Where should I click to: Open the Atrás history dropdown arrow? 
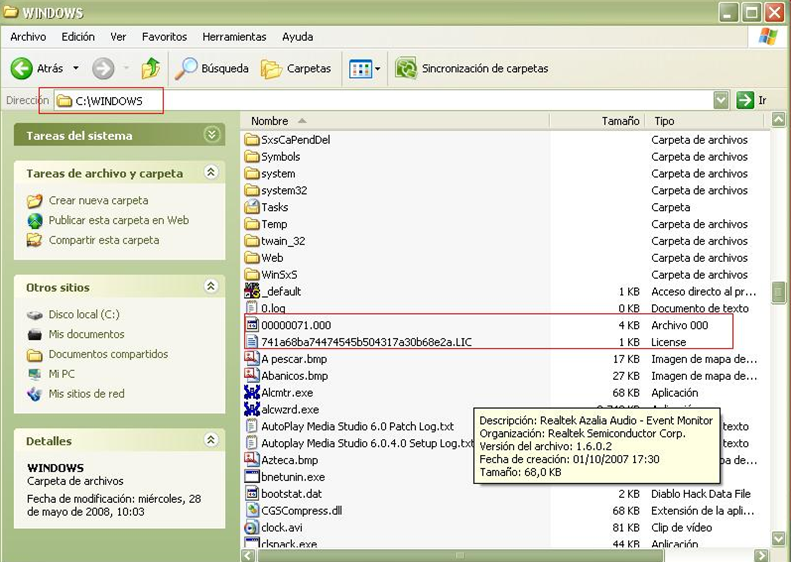pyautogui.click(x=76, y=68)
